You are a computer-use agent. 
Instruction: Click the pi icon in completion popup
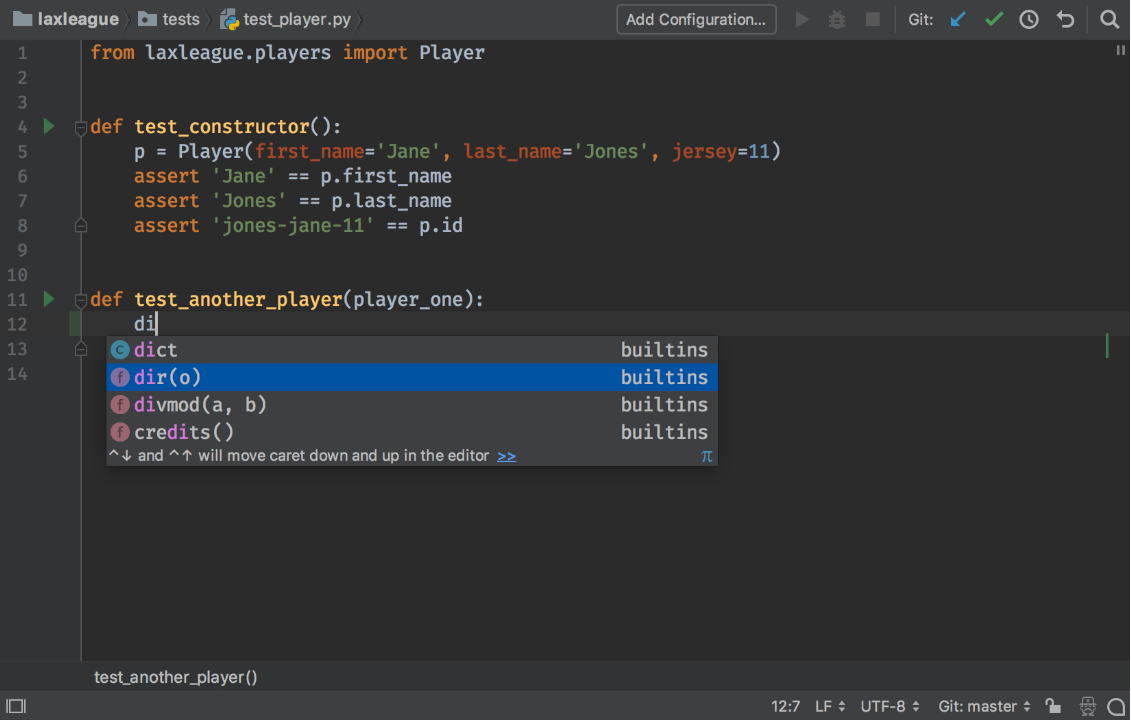point(706,456)
